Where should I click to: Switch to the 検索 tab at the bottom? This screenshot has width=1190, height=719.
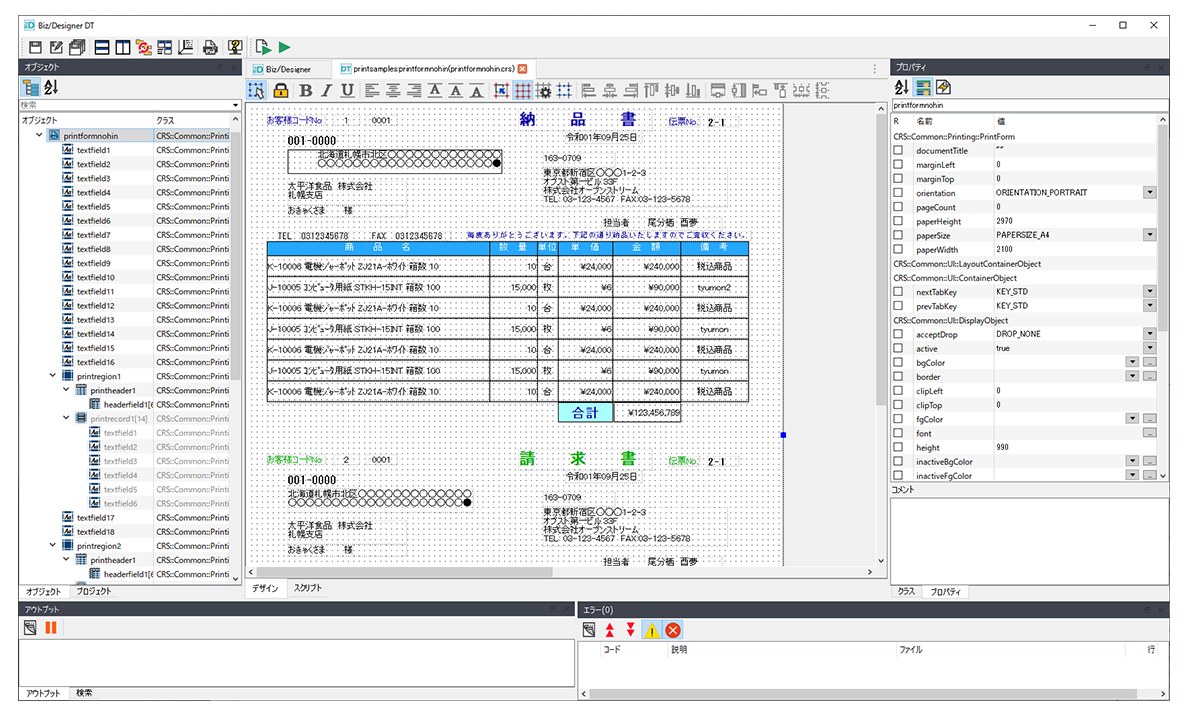pyautogui.click(x=84, y=693)
